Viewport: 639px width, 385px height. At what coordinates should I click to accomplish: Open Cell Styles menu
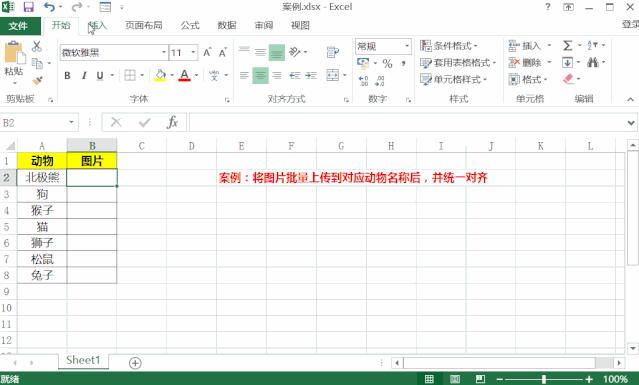[x=454, y=79]
